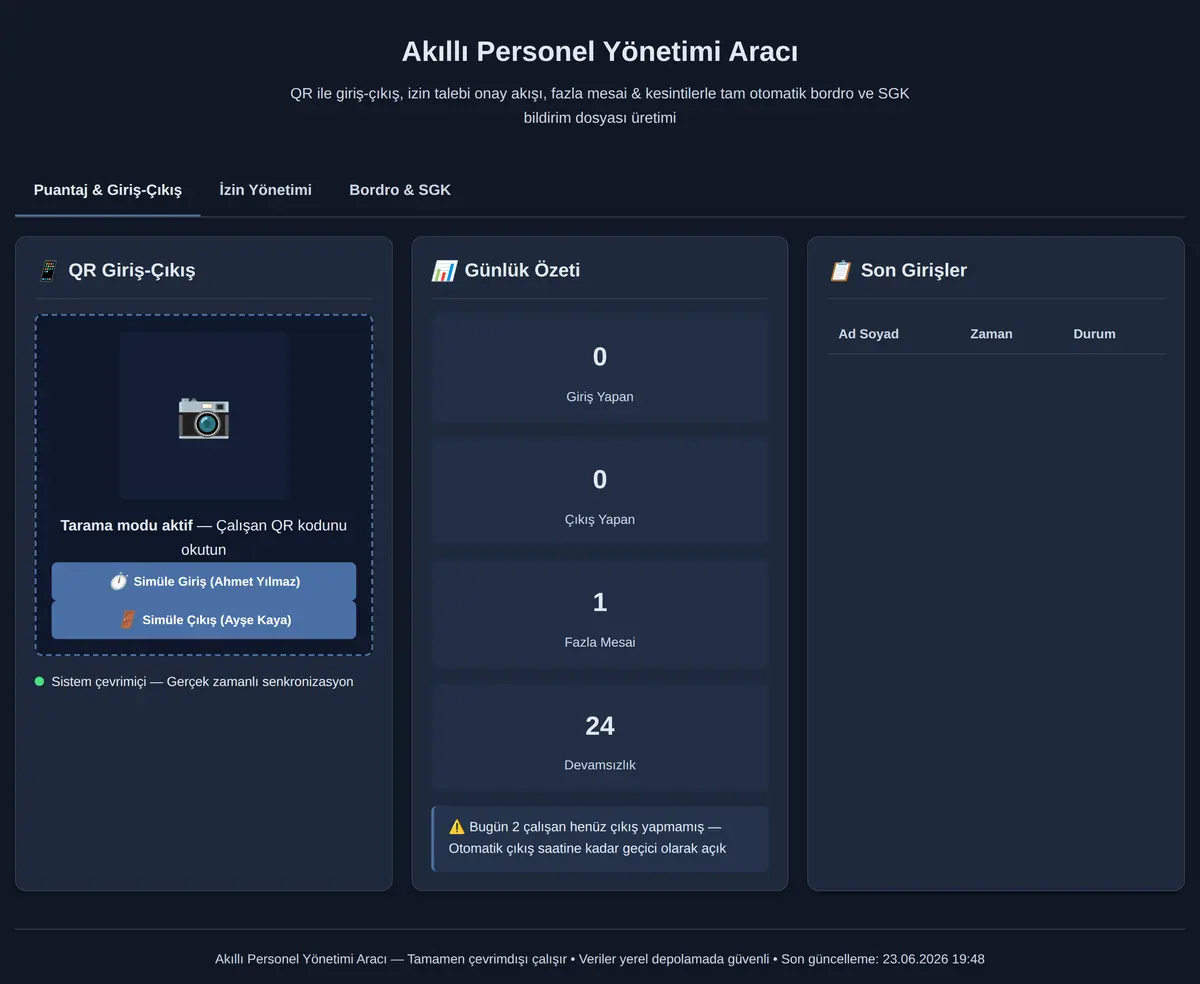Image resolution: width=1200 pixels, height=984 pixels.
Task: Click the Ad Soyad column header
Action: 868,334
